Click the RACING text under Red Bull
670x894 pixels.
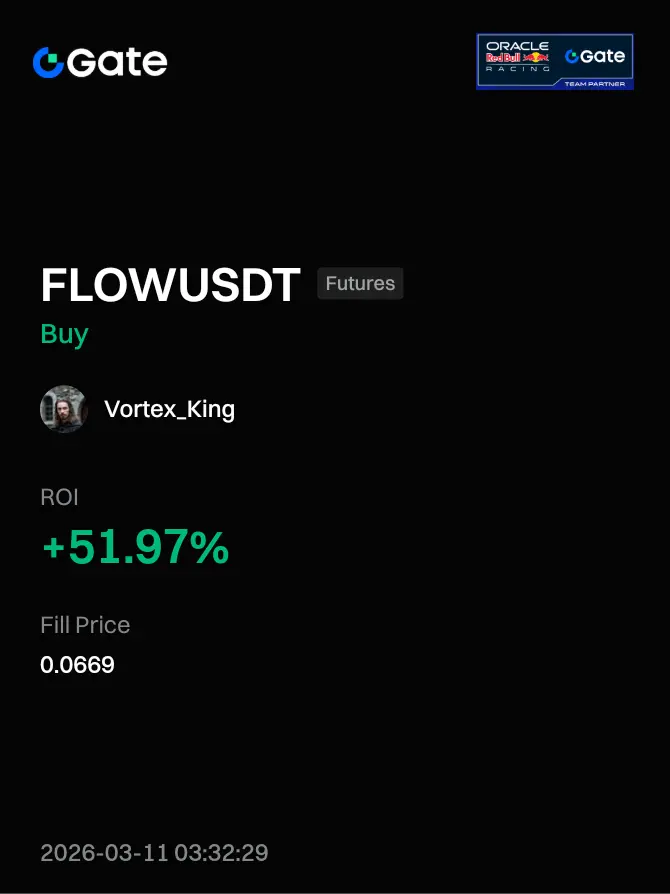click(517, 69)
